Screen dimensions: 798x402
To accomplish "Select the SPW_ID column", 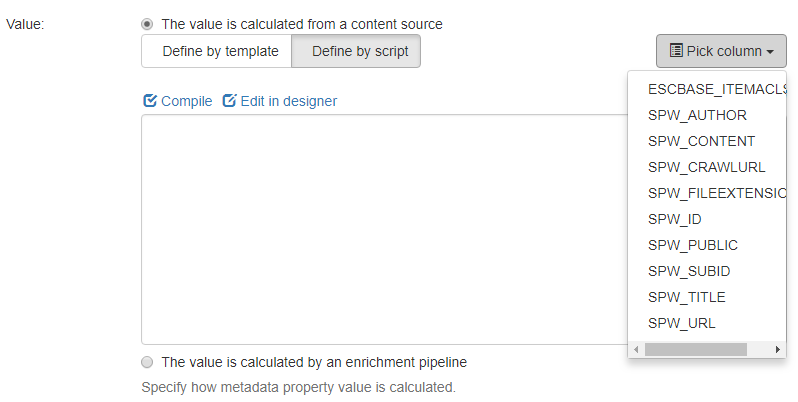I will coord(675,219).
